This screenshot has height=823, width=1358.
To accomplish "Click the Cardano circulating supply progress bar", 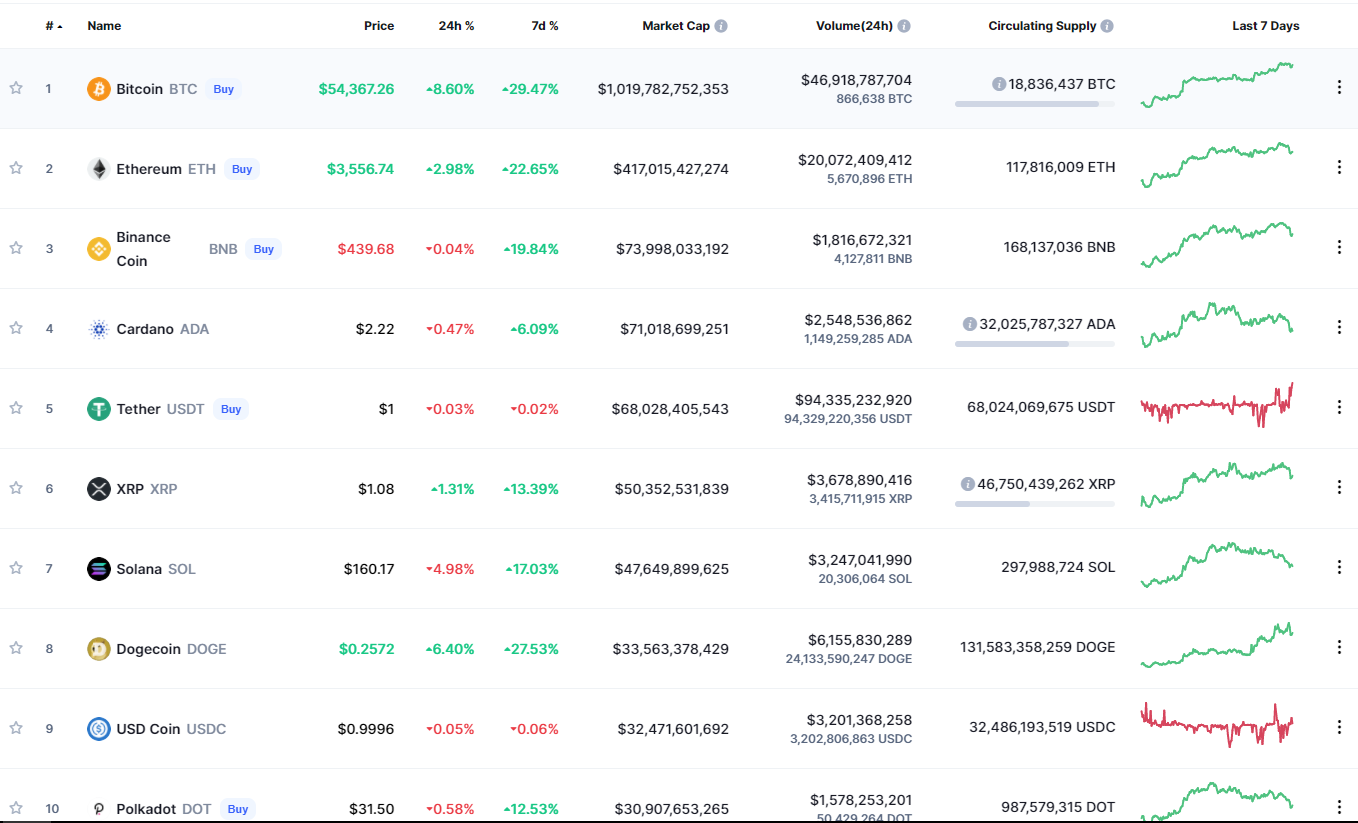I will 1035,344.
